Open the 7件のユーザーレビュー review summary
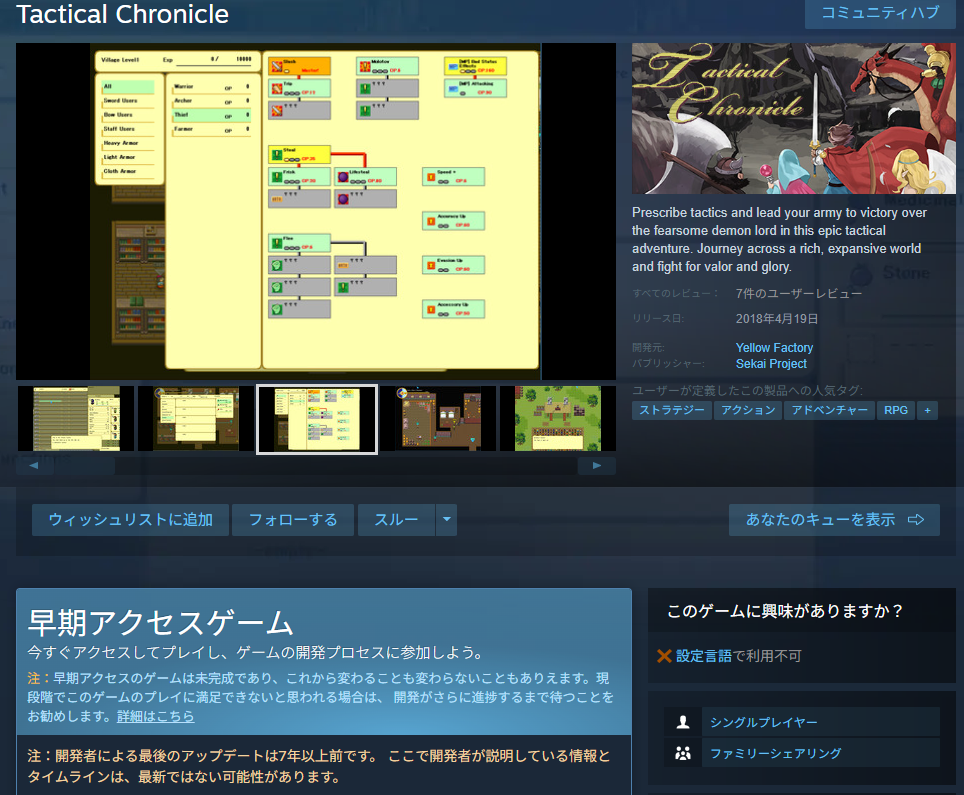The width and height of the screenshot is (964, 795). 799,294
